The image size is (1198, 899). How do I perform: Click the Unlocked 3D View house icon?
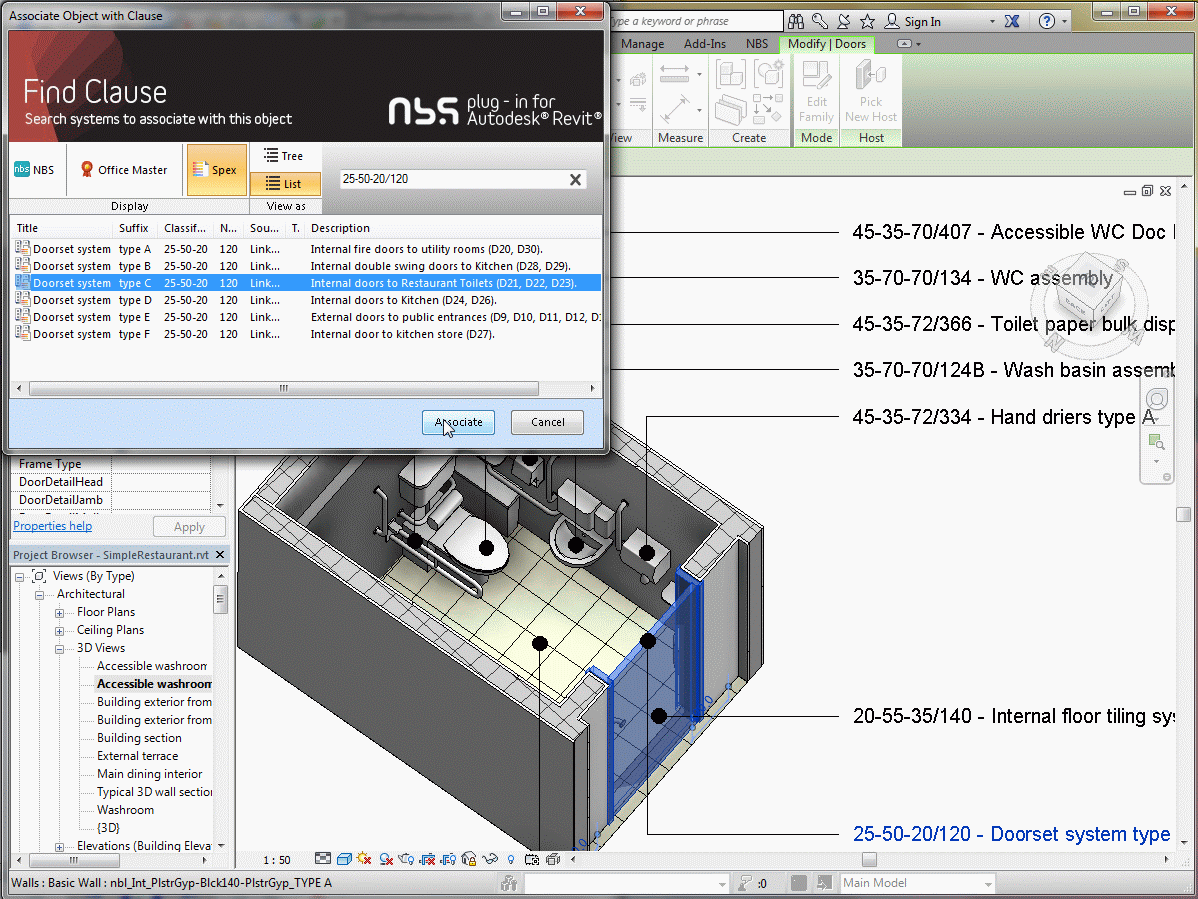(x=469, y=859)
